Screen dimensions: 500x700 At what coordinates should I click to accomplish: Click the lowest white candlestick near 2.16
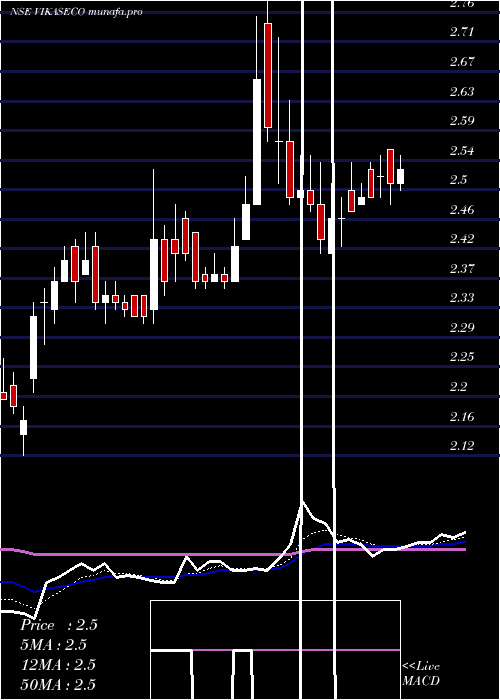coord(23,427)
